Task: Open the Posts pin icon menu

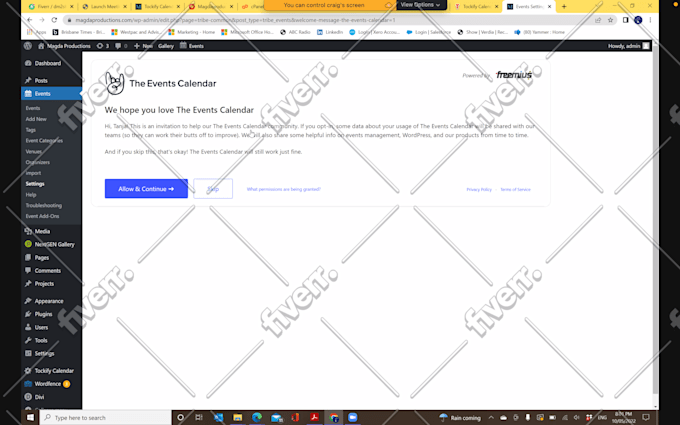Action: [28, 81]
